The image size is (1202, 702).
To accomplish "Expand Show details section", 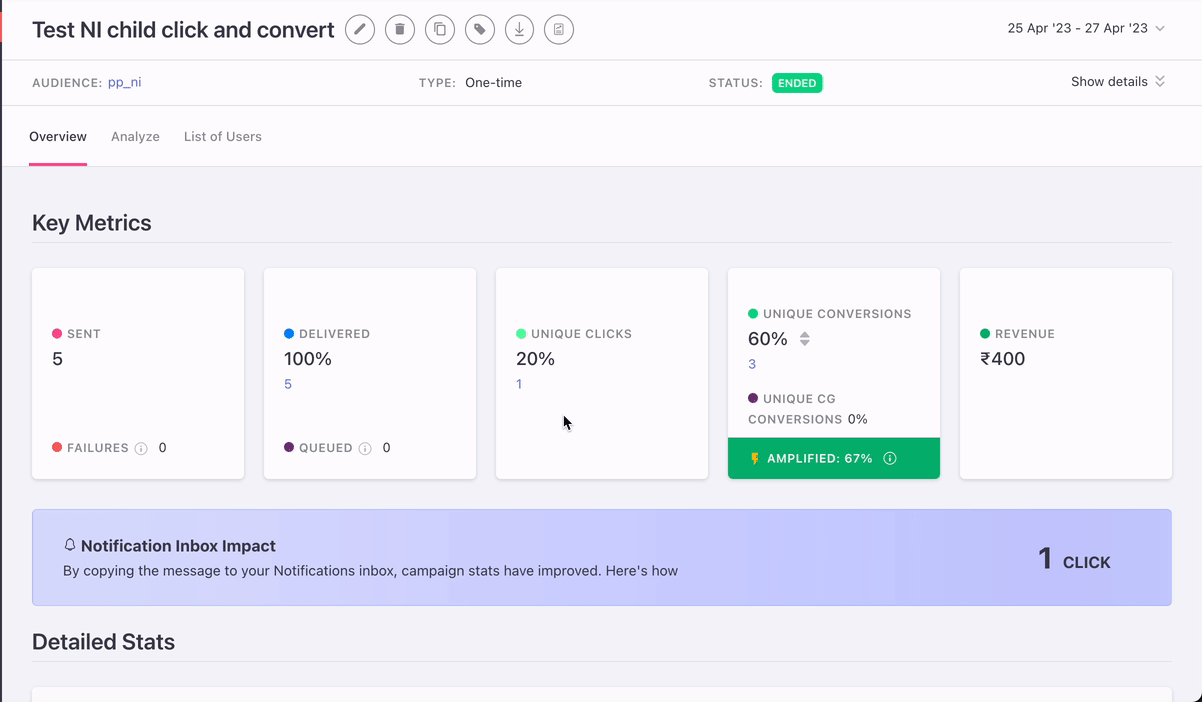I will (x=1117, y=82).
